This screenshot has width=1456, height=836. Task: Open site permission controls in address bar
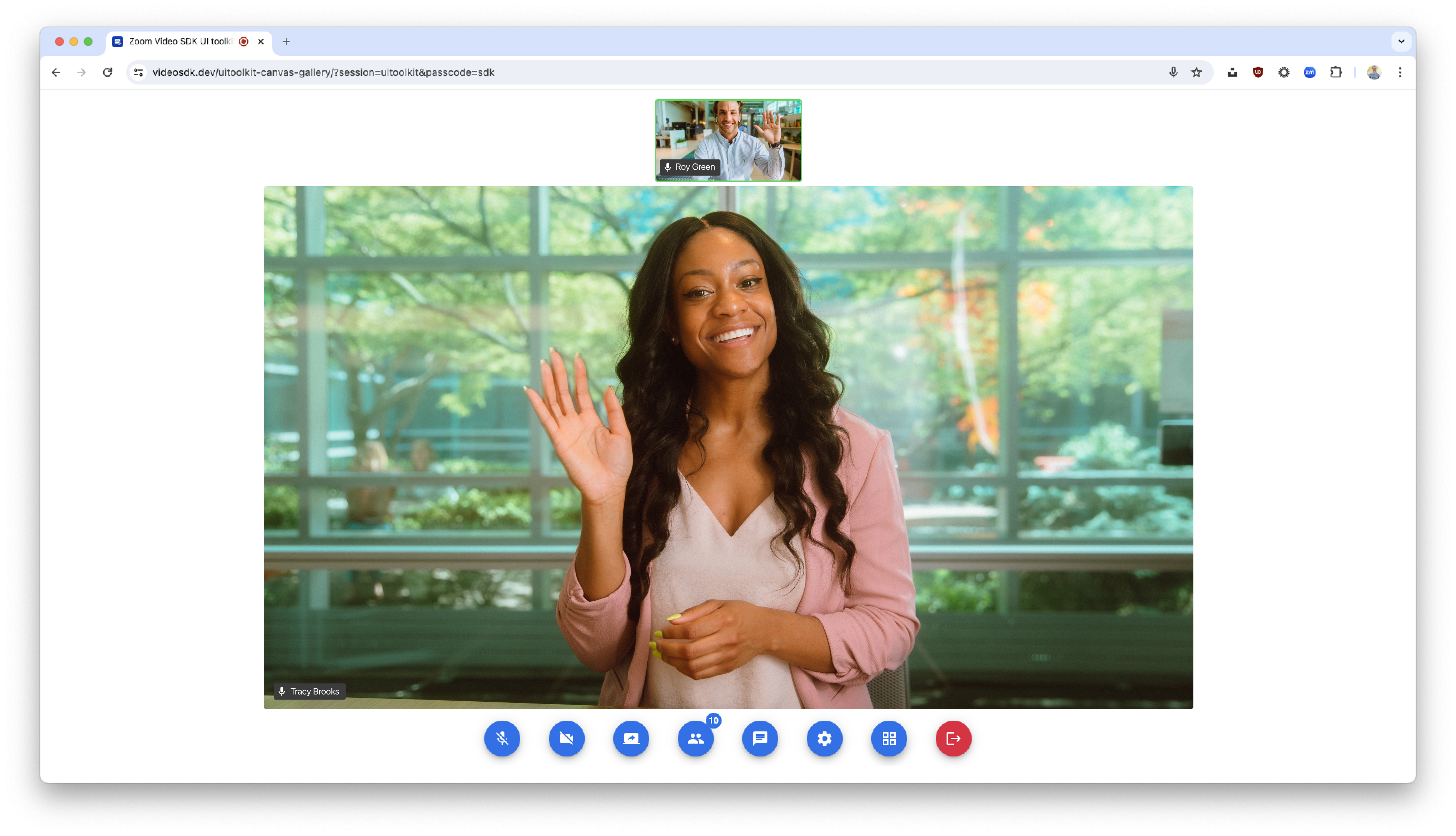coord(138,72)
